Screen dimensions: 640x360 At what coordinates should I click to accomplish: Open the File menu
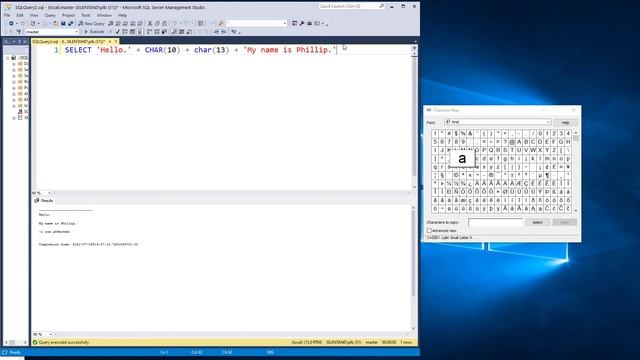coord(7,15)
